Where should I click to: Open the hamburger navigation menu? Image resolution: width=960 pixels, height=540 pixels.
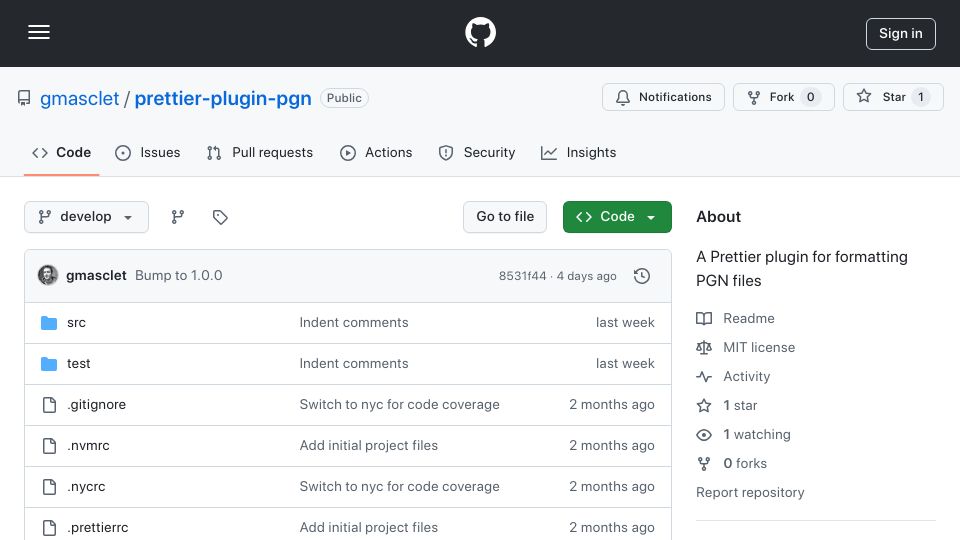point(39,32)
